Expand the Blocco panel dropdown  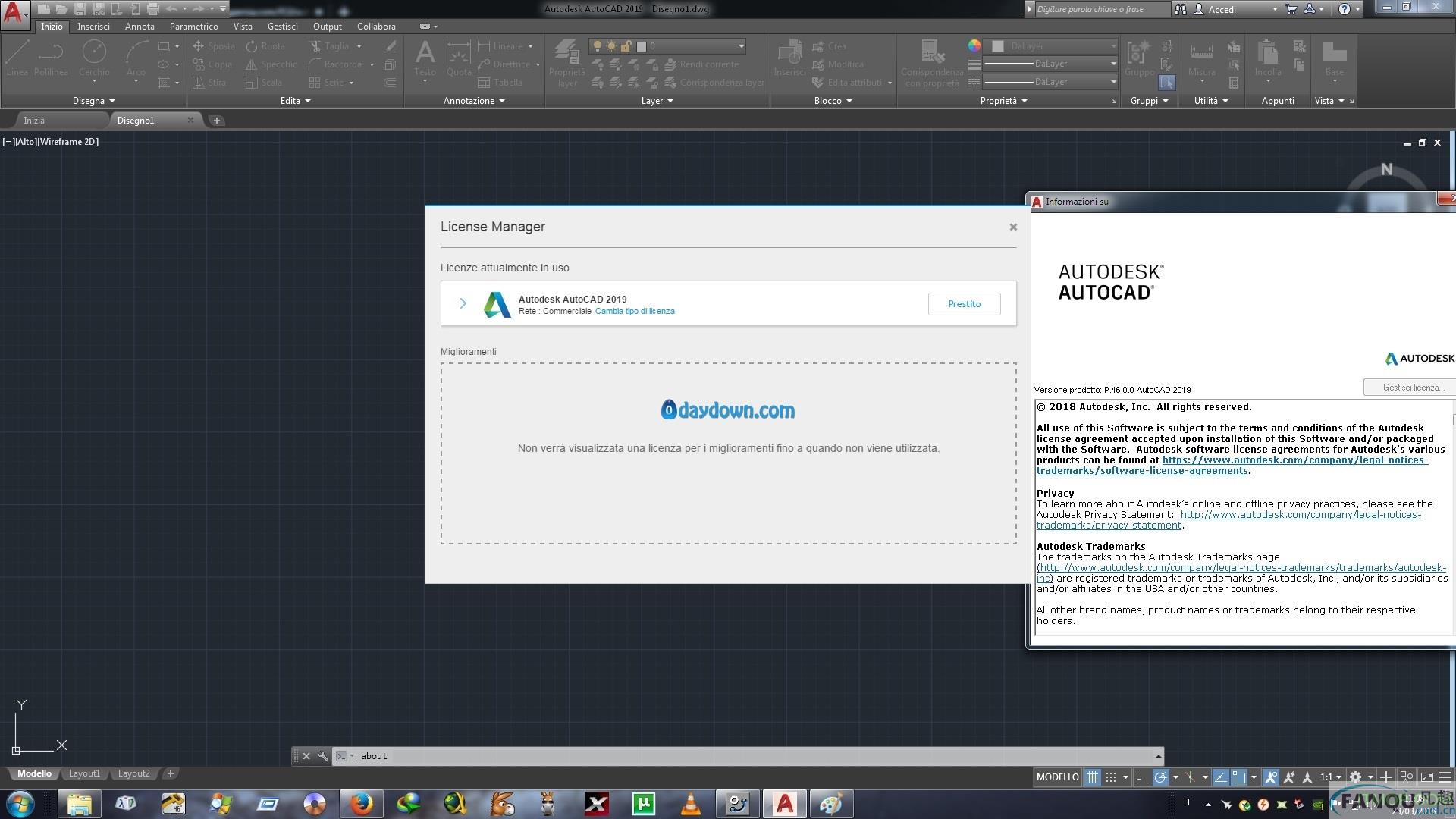click(833, 101)
